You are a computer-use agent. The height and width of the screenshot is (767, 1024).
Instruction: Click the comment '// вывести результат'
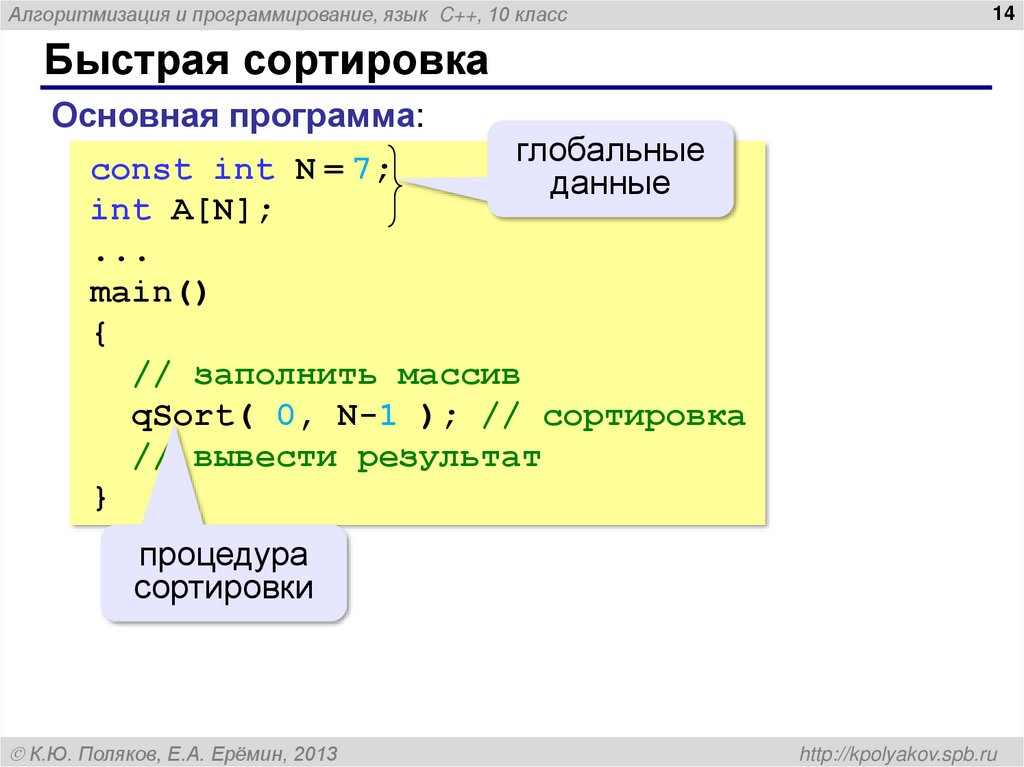pos(338,456)
